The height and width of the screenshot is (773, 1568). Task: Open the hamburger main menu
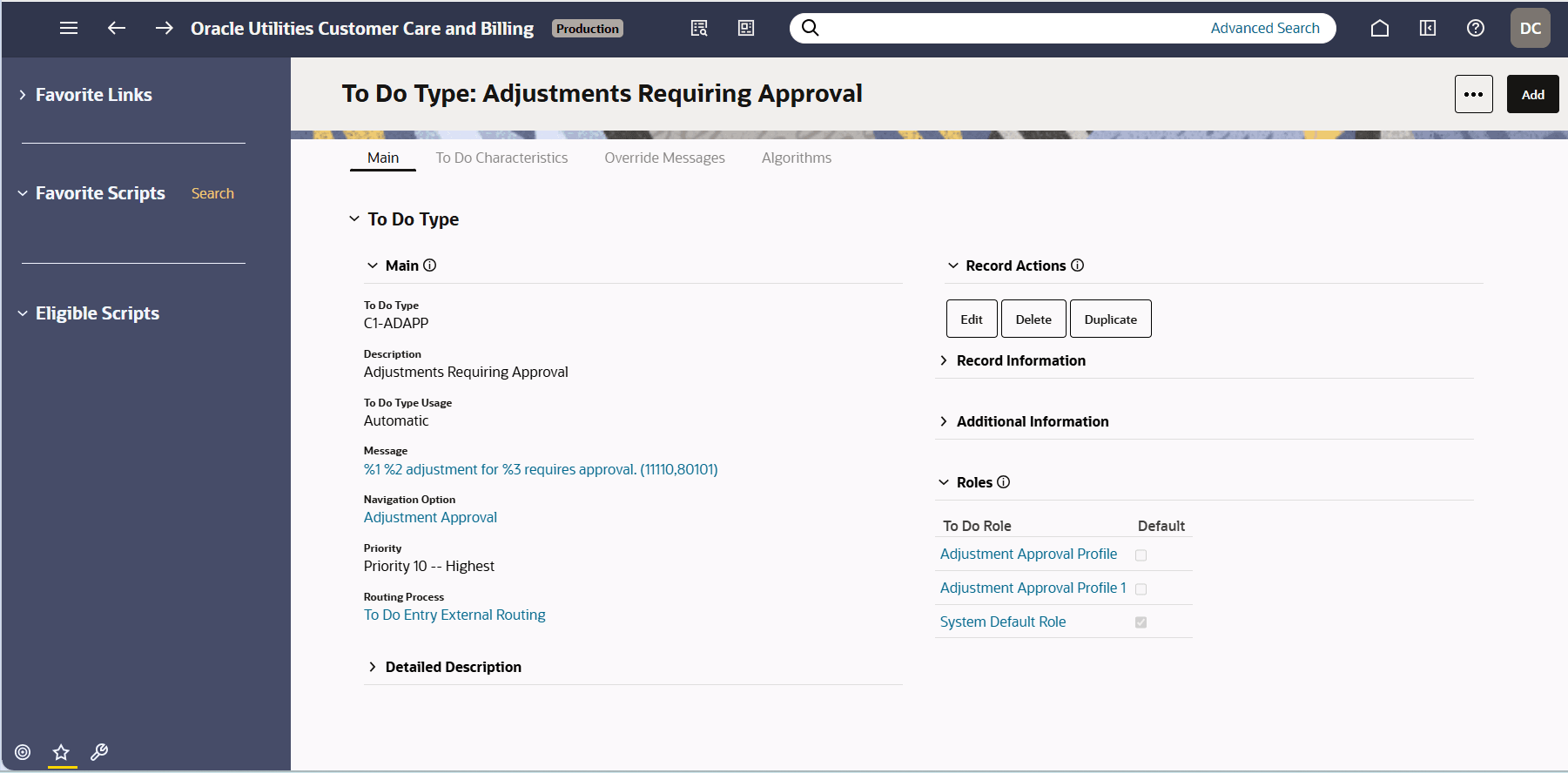click(x=69, y=28)
